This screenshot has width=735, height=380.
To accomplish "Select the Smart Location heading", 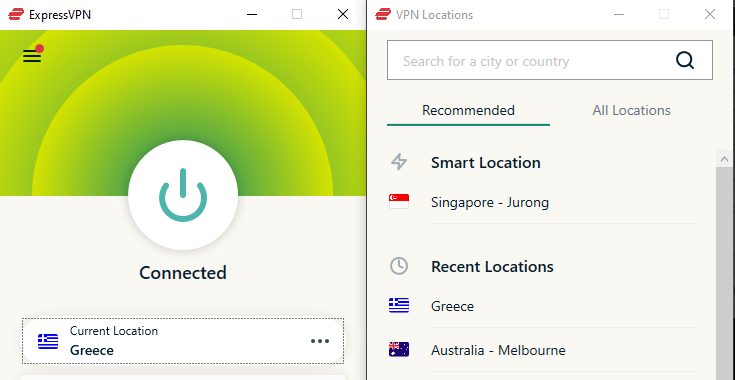I will point(486,163).
